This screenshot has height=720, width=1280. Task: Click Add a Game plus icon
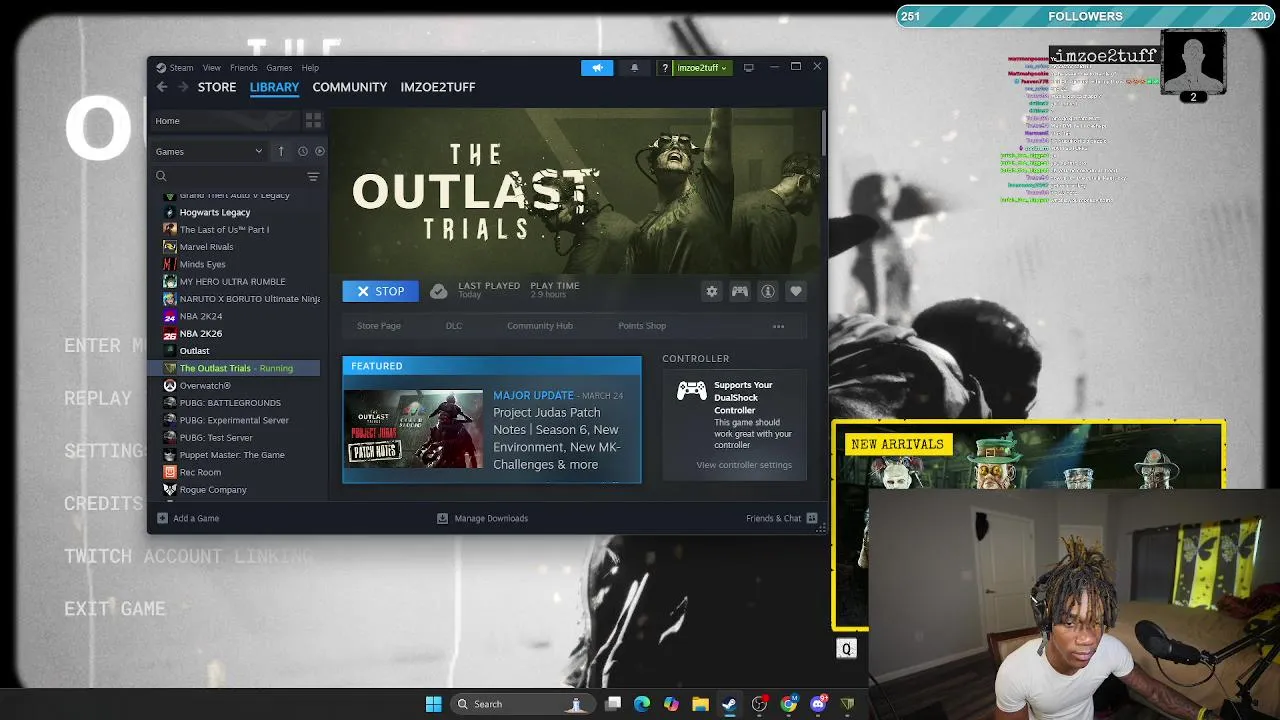coord(162,518)
